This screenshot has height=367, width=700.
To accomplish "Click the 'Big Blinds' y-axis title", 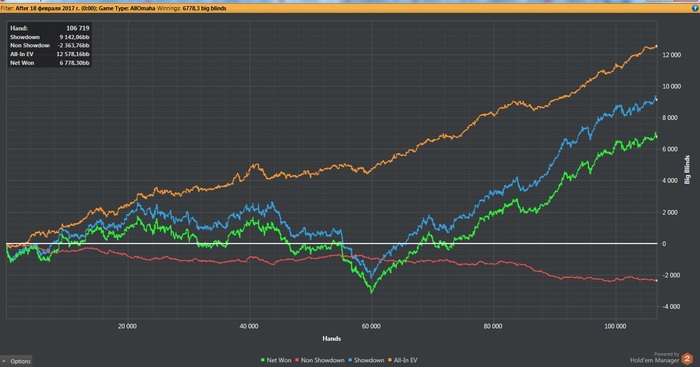I will pyautogui.click(x=687, y=170).
